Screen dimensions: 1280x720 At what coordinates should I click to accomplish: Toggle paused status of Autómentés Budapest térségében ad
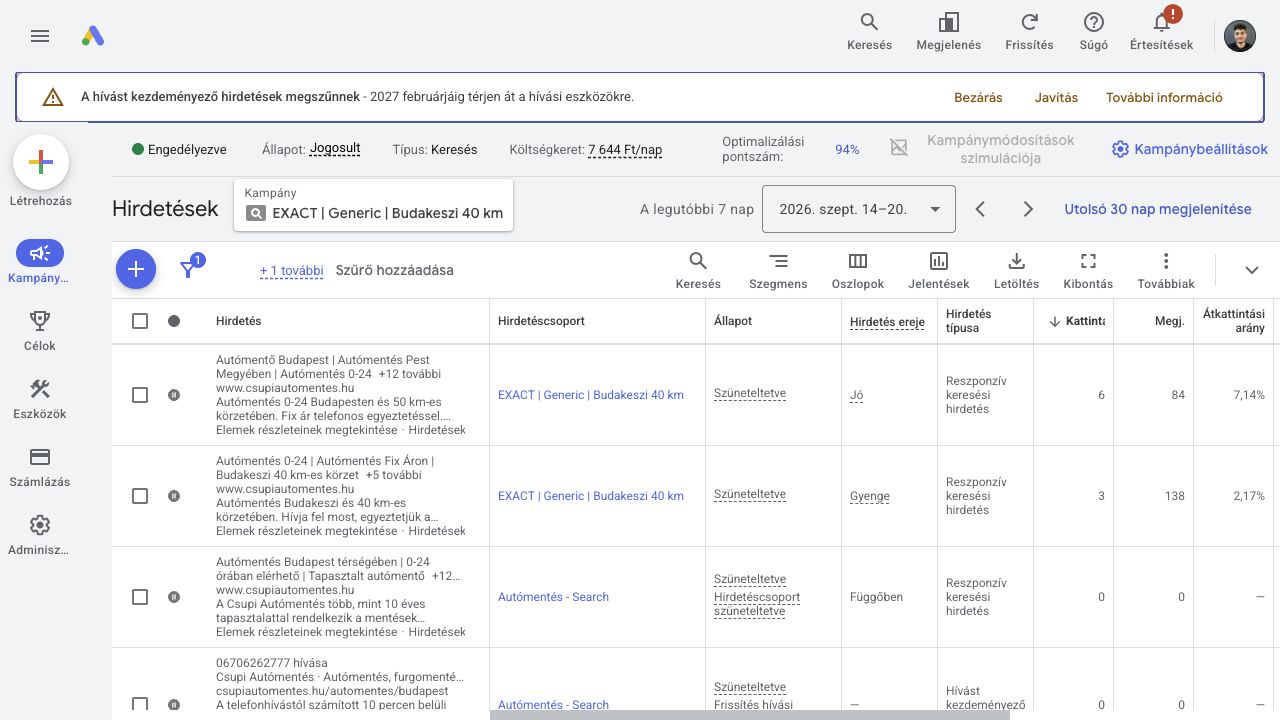174,597
